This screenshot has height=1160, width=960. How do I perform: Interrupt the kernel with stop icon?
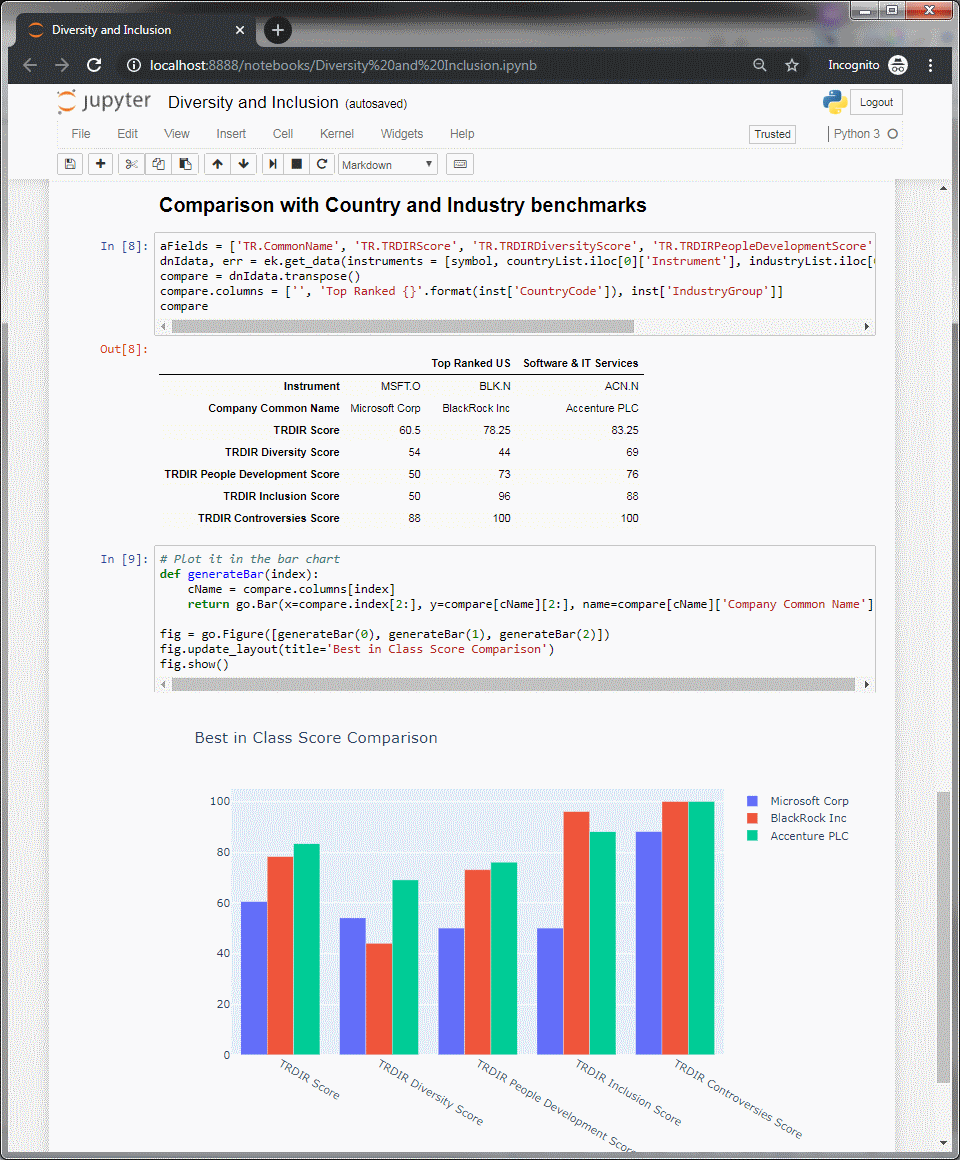tap(297, 164)
